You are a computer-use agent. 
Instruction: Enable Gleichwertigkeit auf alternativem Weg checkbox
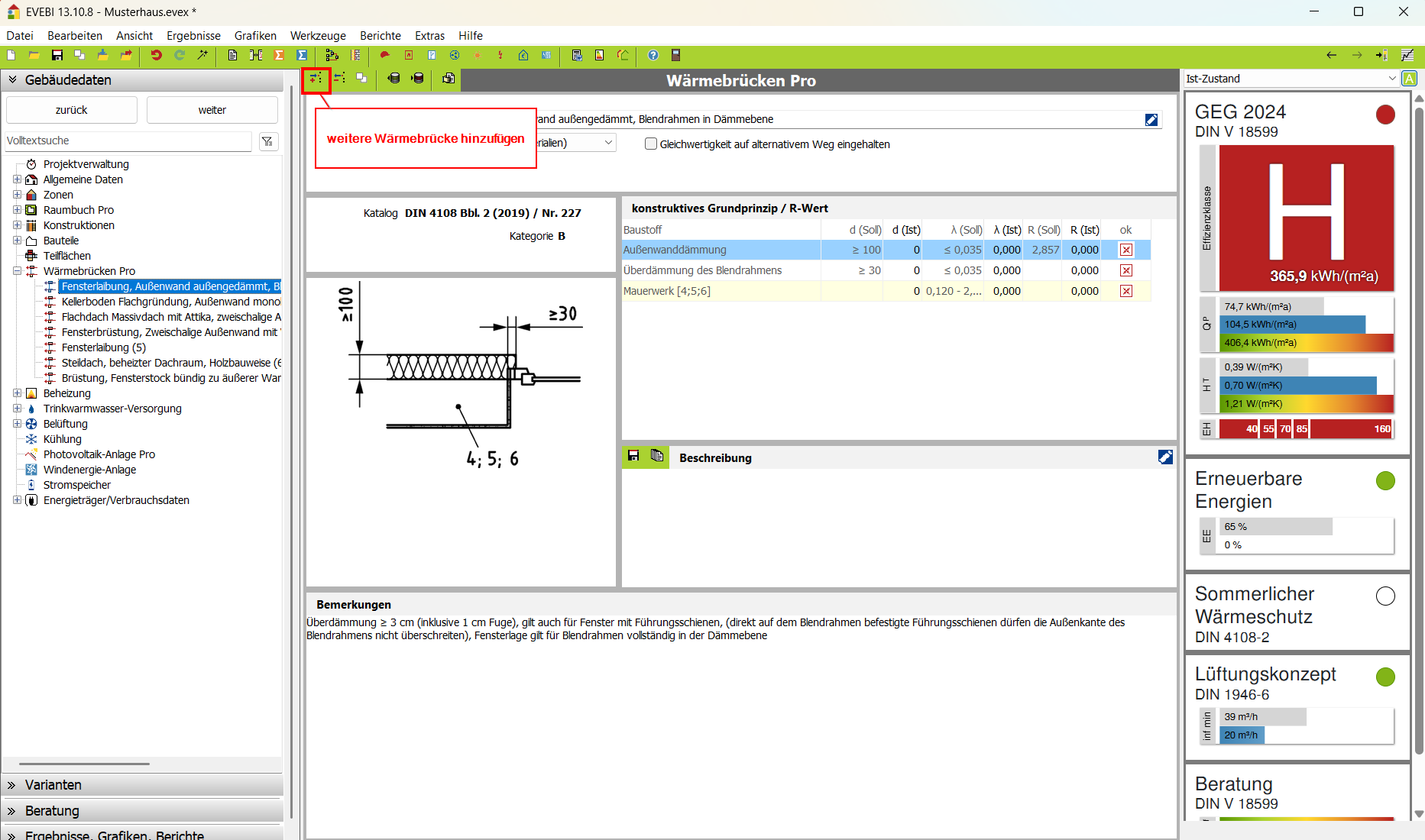(x=651, y=144)
